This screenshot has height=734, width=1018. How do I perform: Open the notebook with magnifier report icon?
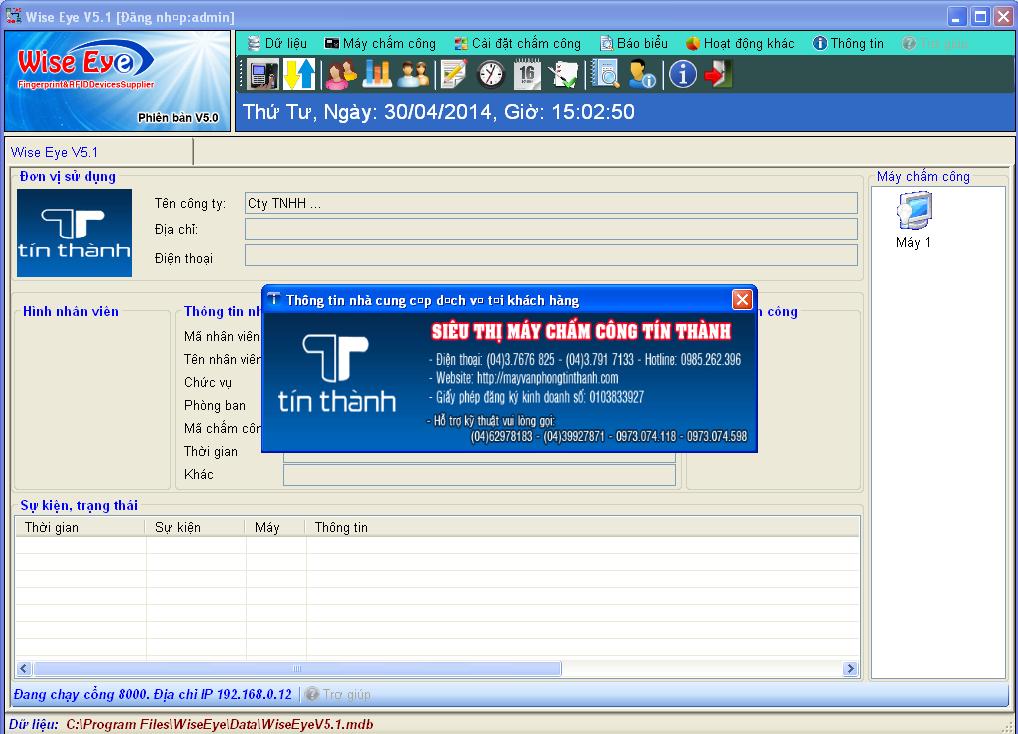[606, 74]
